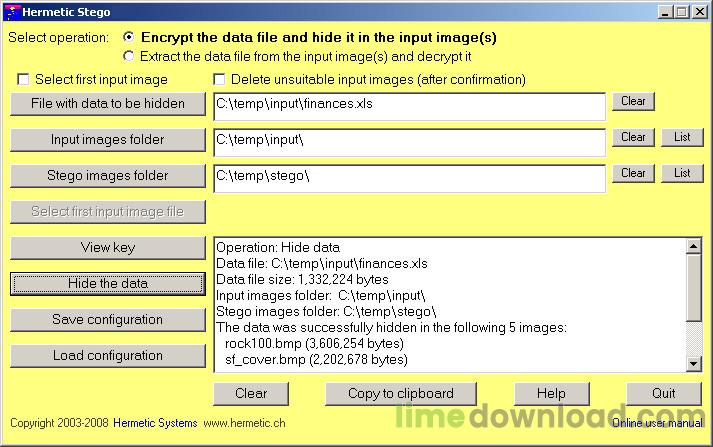This screenshot has width=713, height=447.
Task: Click 'Data file: C:\temp\input\finances.xls' log line
Action: click(x=322, y=263)
